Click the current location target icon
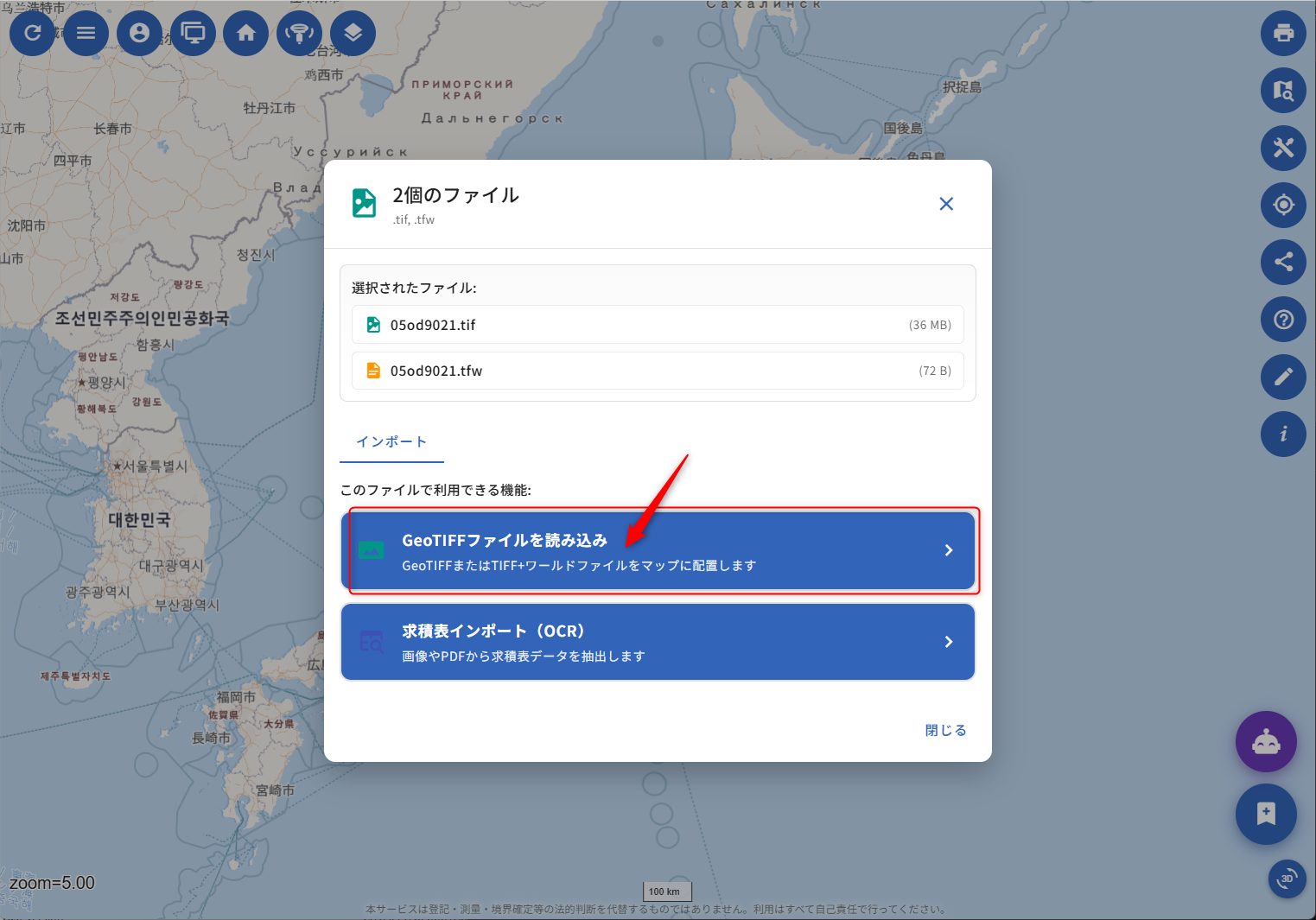The width and height of the screenshot is (1316, 920). coord(1283,205)
